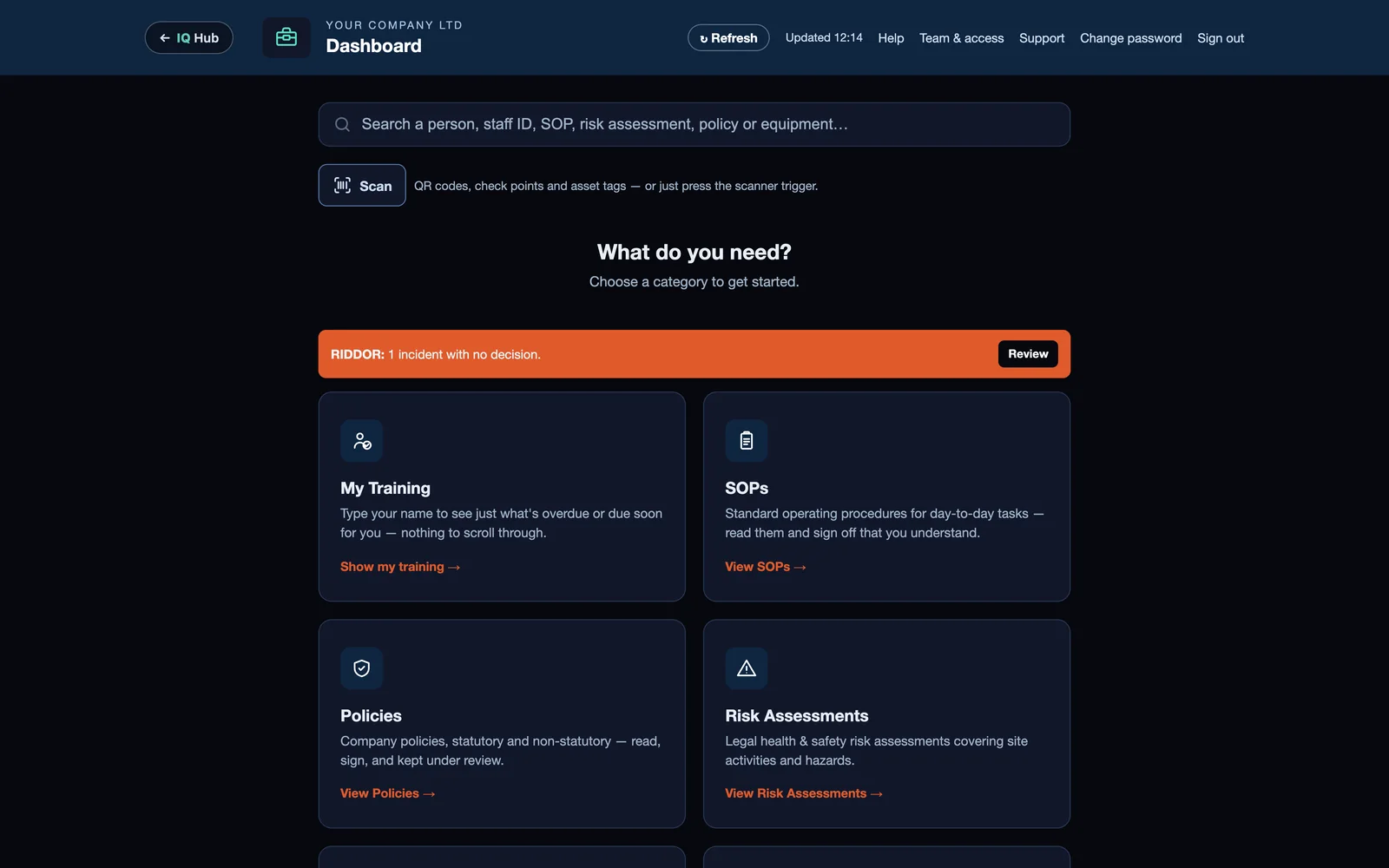Click the SOPs card heading
The height and width of the screenshot is (868, 1389).
[x=747, y=488]
